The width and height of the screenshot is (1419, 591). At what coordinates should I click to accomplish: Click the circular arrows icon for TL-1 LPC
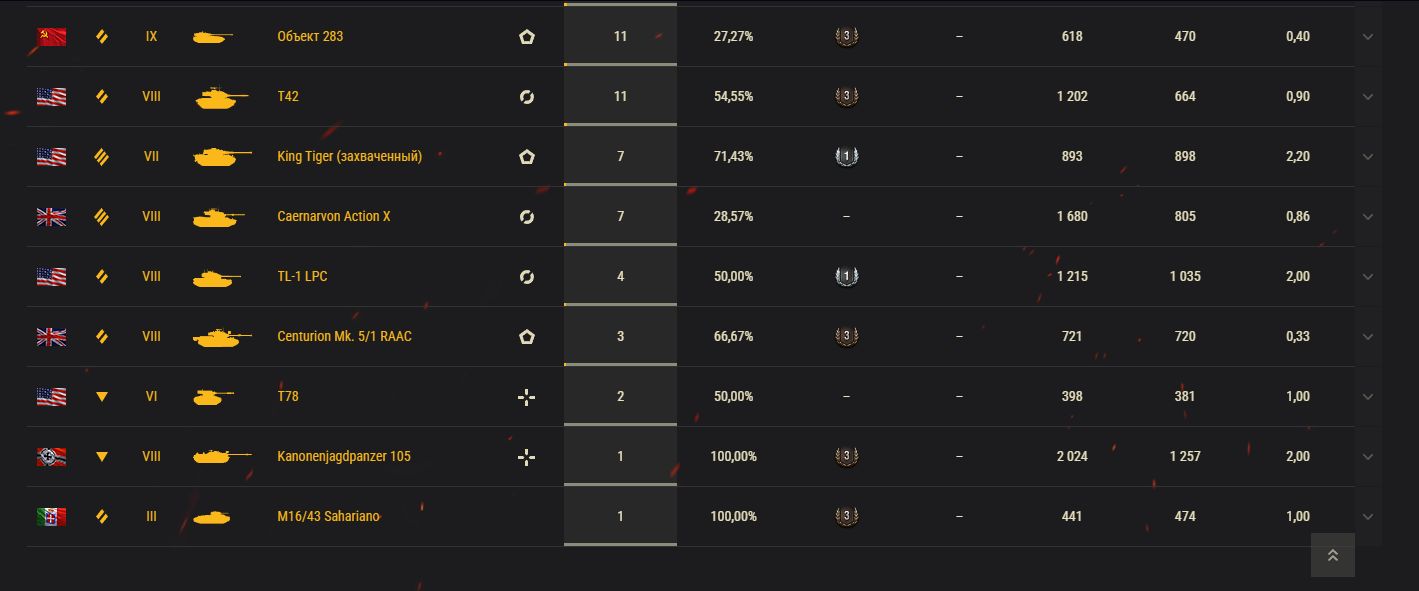coord(527,277)
